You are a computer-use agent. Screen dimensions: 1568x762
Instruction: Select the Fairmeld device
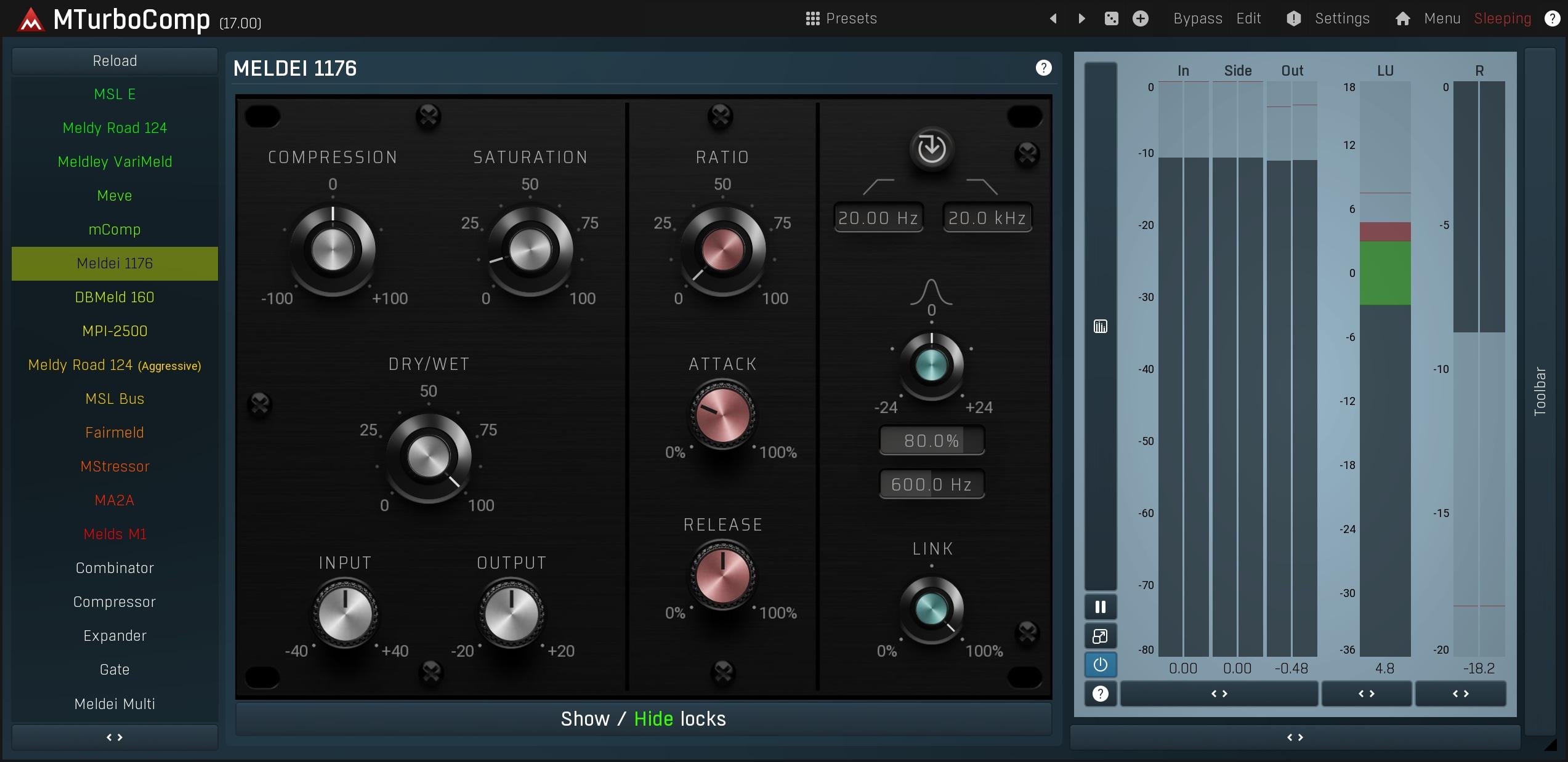(115, 433)
